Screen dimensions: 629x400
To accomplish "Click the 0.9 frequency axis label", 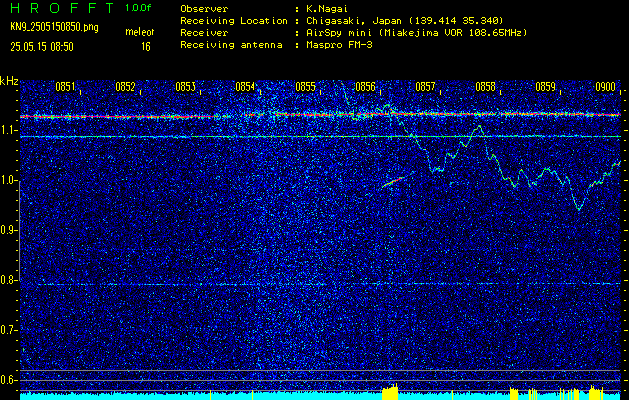I will [x=8, y=230].
